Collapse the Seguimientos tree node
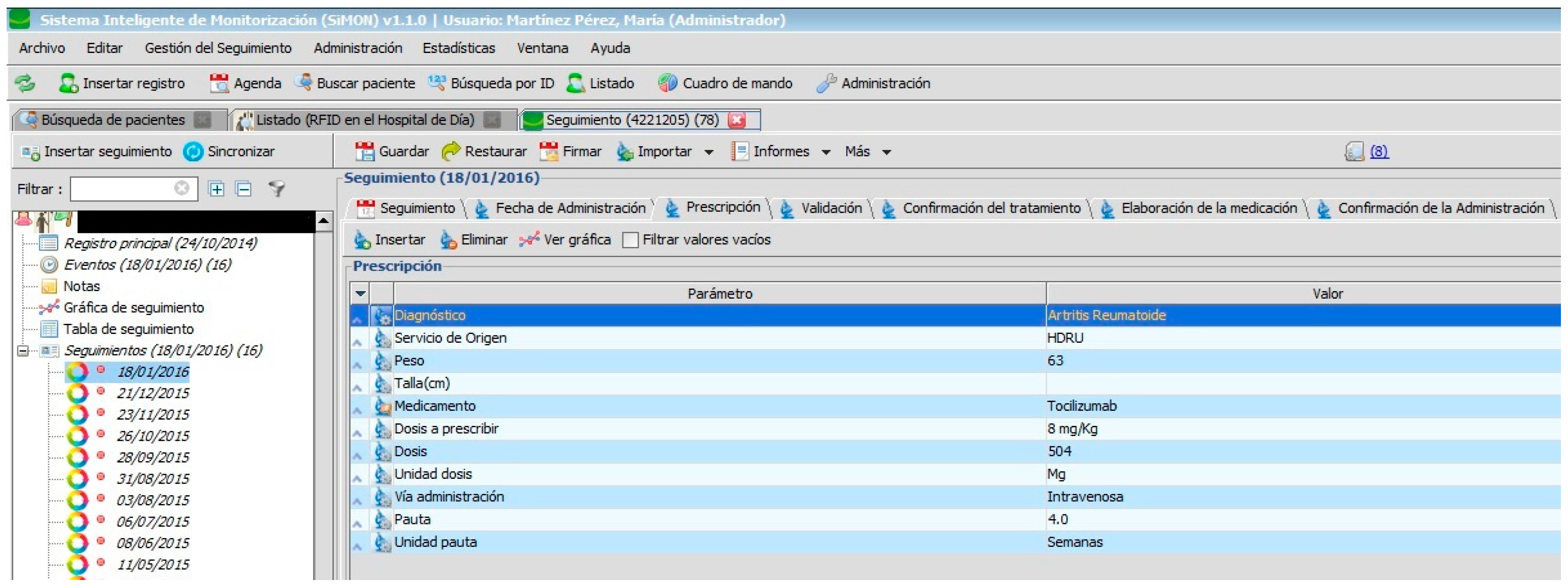 tap(23, 352)
